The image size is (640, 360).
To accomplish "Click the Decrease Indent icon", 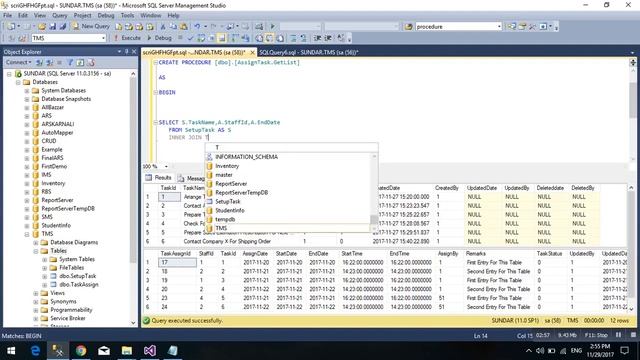I will (x=318, y=38).
